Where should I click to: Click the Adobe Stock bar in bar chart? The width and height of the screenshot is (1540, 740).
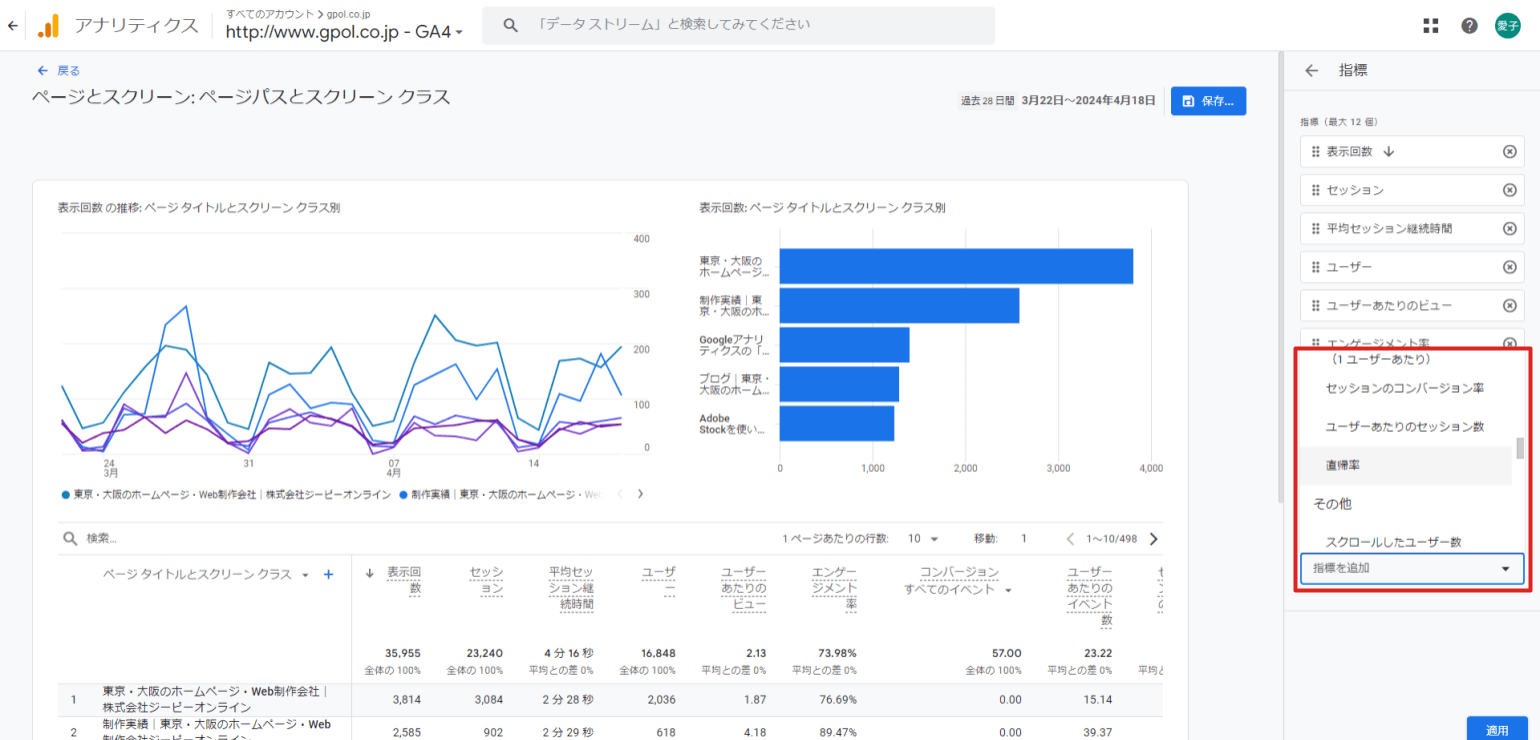point(837,423)
